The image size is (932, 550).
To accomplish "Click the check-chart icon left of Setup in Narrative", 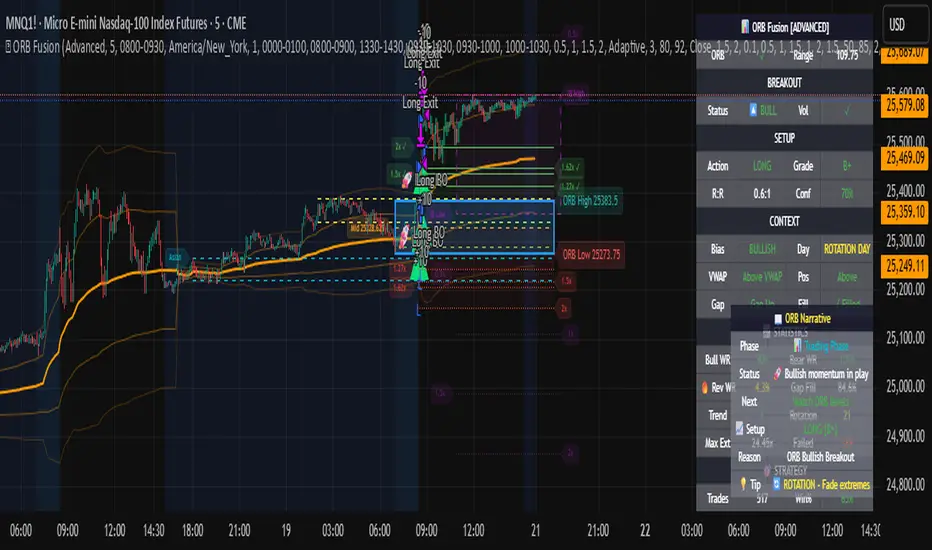I will pyautogui.click(x=739, y=428).
